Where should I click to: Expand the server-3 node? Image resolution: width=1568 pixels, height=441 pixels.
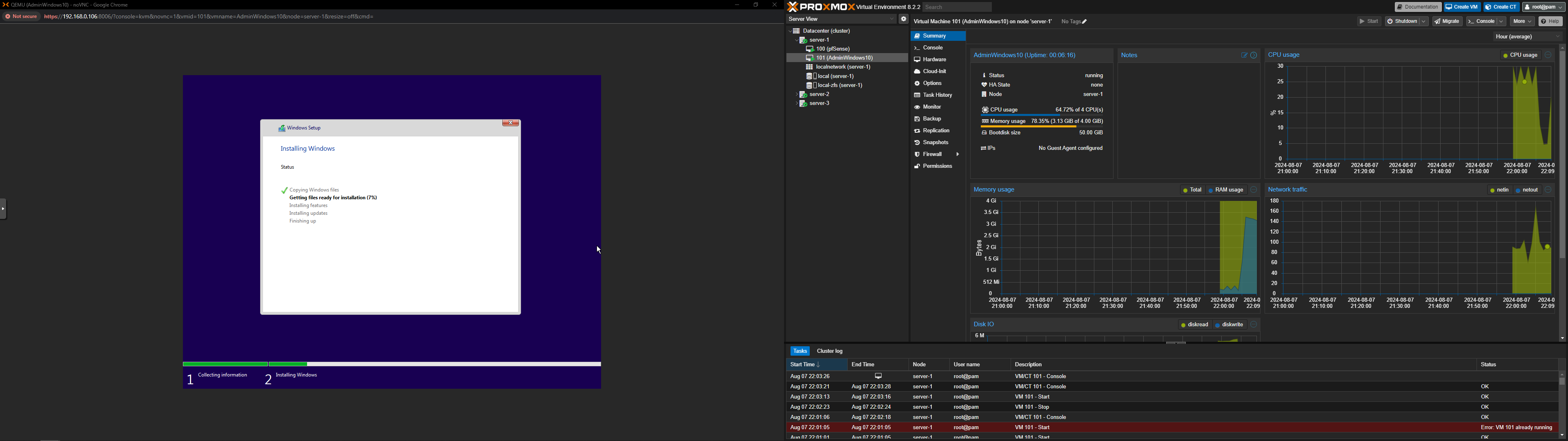[x=797, y=104]
